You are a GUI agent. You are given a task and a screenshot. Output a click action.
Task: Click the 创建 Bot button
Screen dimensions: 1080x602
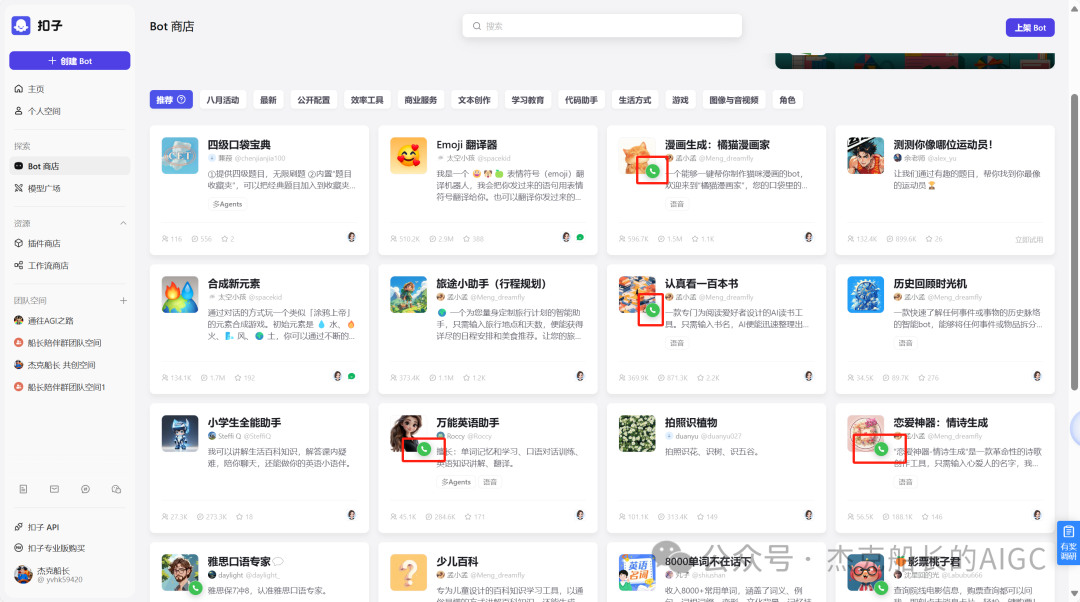click(x=70, y=61)
